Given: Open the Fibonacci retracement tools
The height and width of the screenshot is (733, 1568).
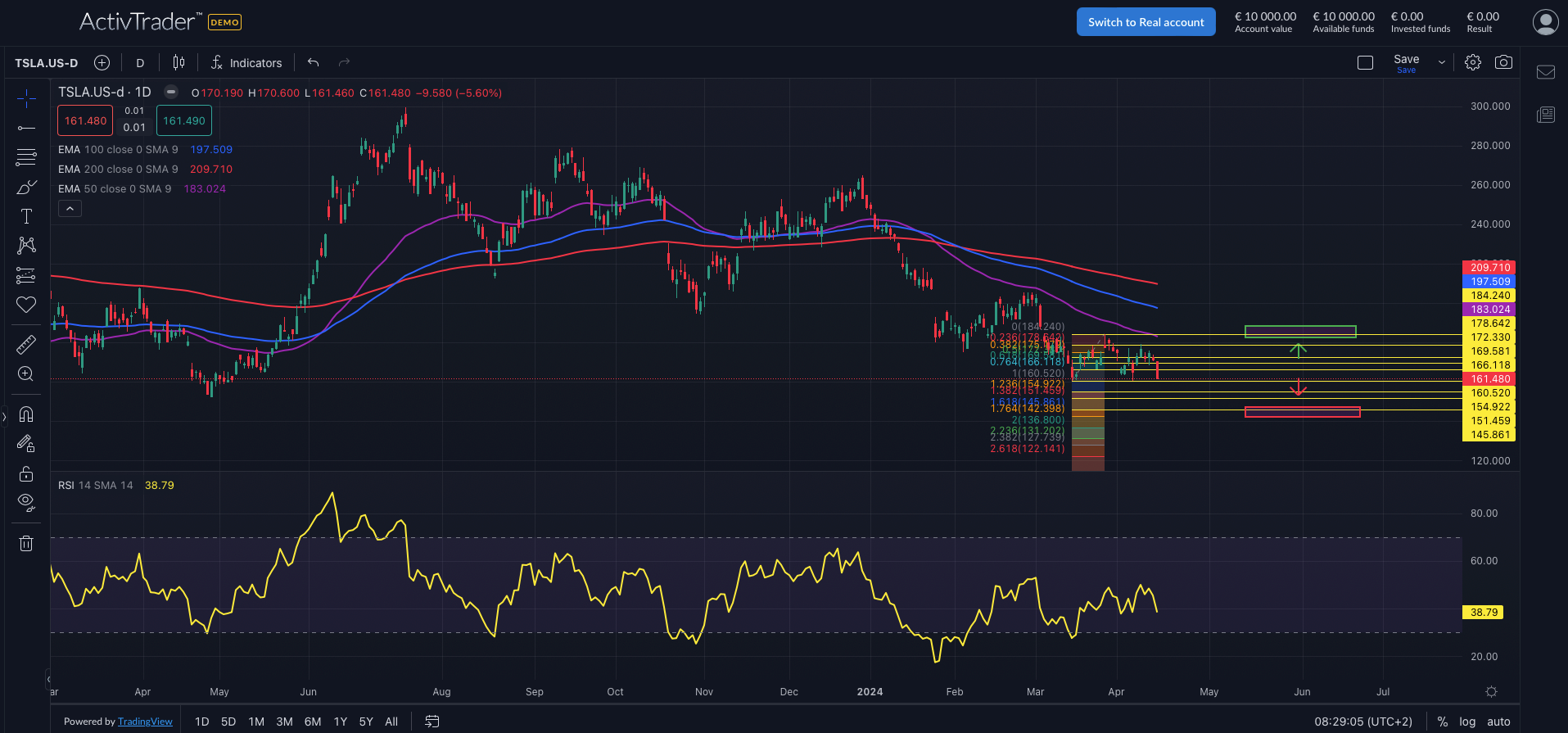Looking at the screenshot, I should click(x=26, y=157).
